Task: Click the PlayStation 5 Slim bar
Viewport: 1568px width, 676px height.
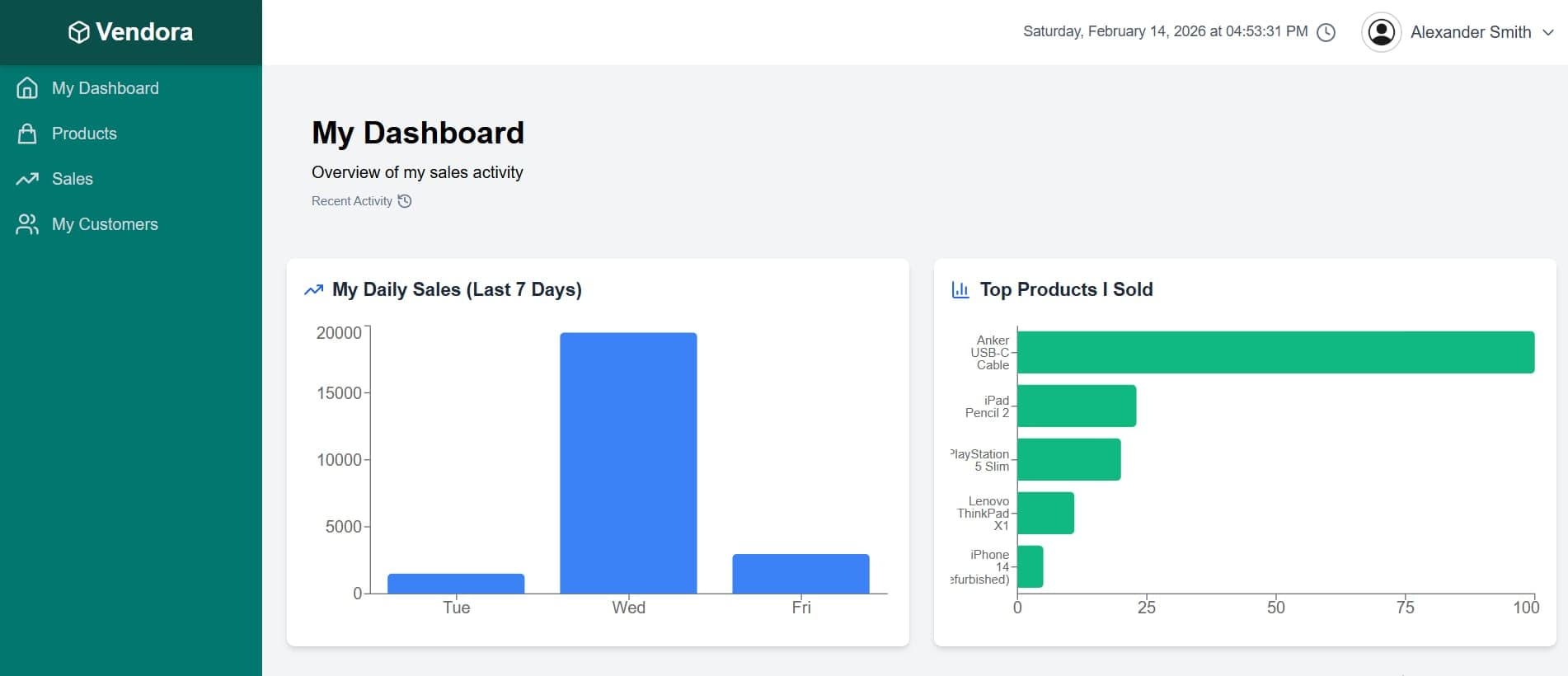Action: pos(1069,459)
